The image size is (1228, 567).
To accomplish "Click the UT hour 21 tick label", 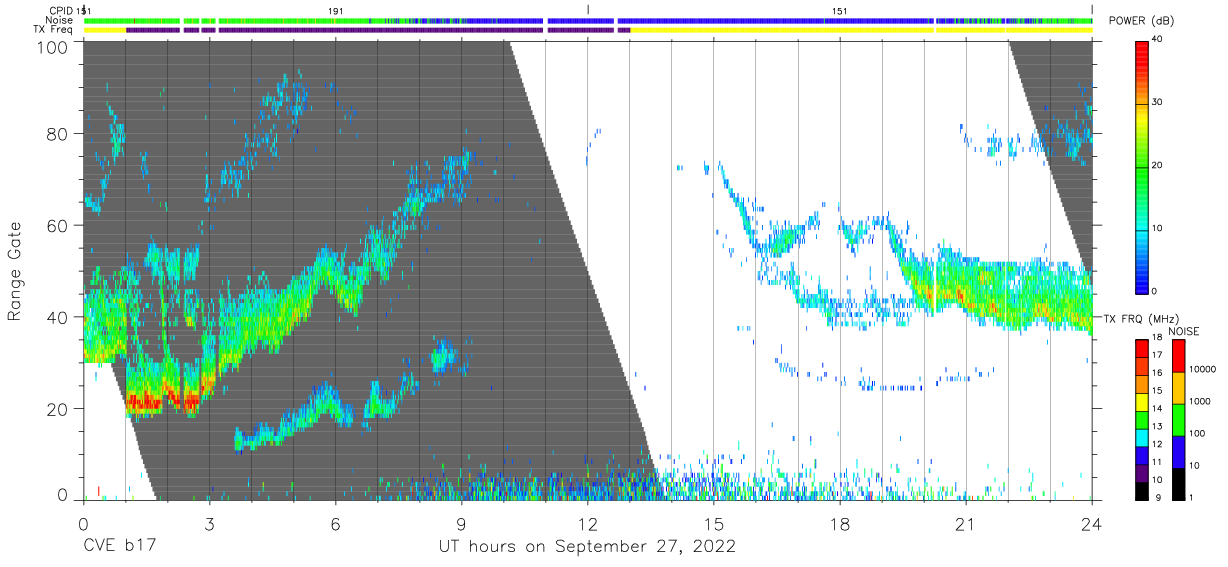I will pyautogui.click(x=966, y=523).
